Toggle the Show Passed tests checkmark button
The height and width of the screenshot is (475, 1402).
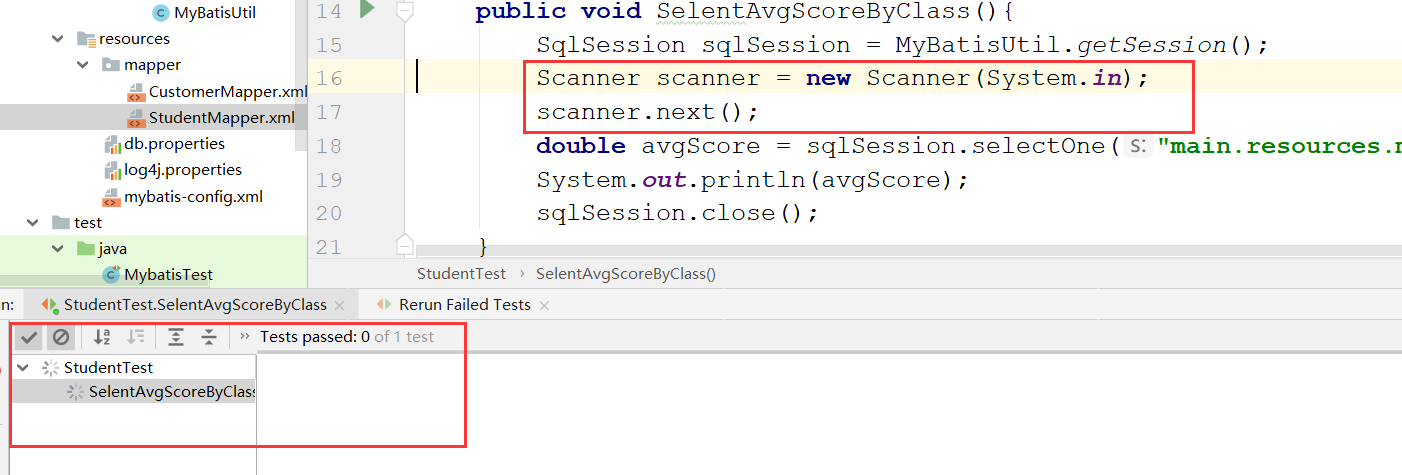[29, 337]
